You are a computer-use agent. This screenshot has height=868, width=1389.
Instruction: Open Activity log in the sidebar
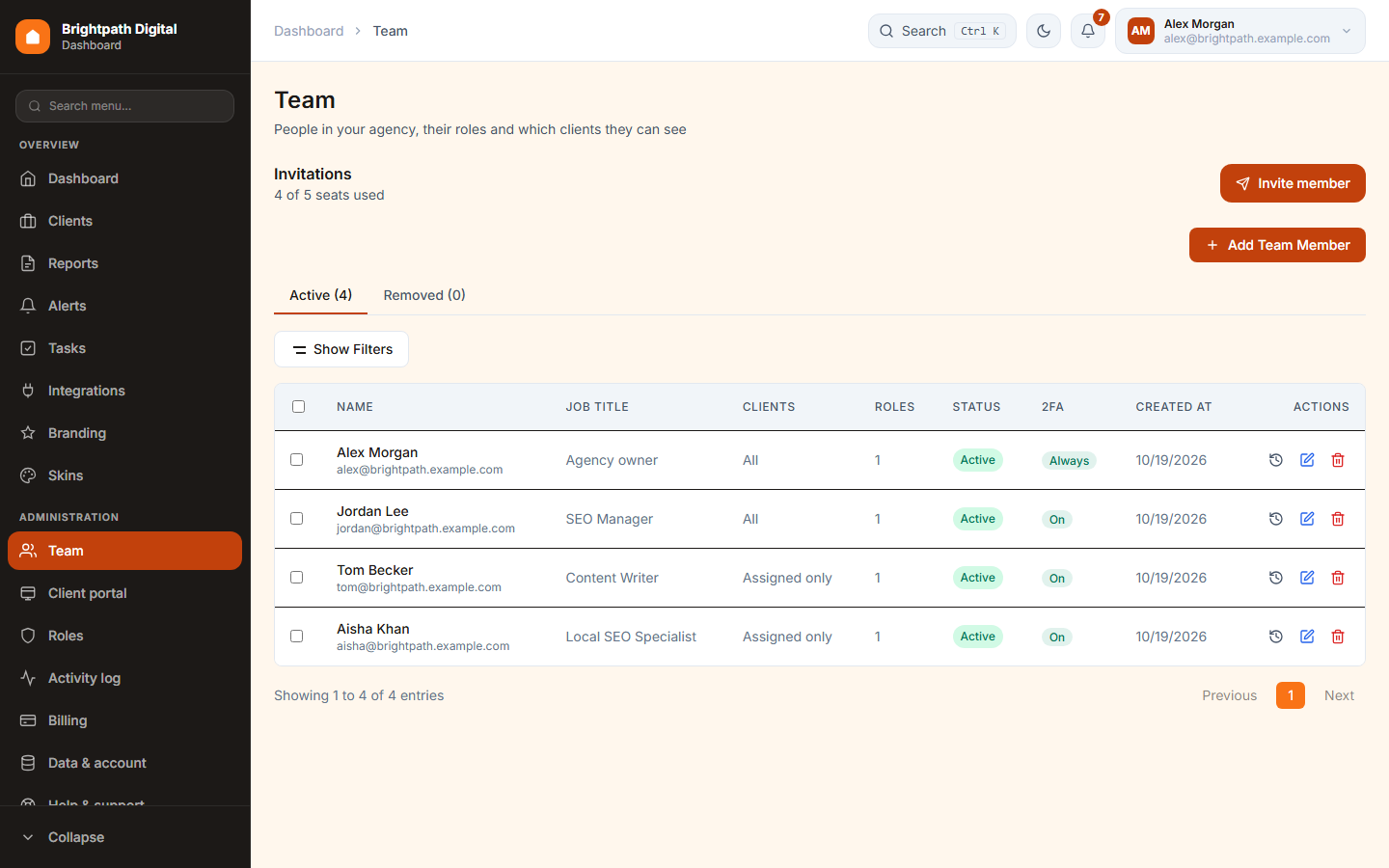125,678
